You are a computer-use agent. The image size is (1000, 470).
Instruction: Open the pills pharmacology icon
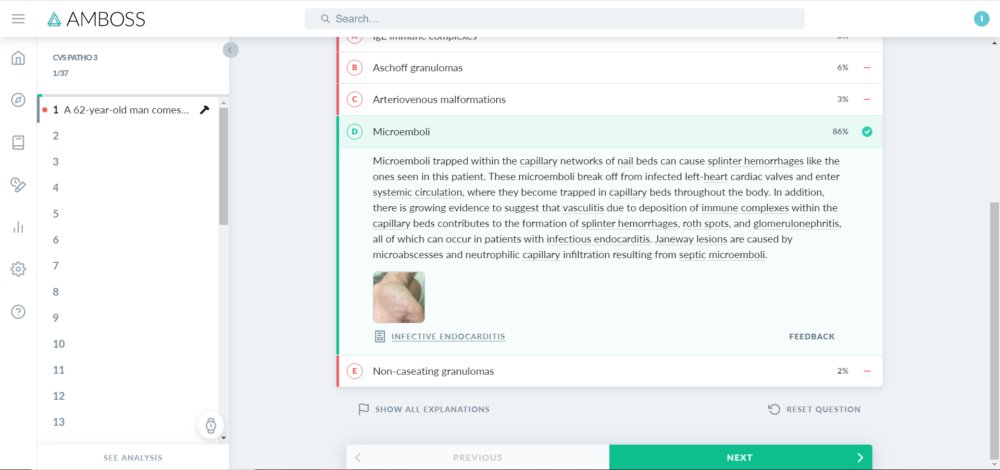(x=18, y=185)
